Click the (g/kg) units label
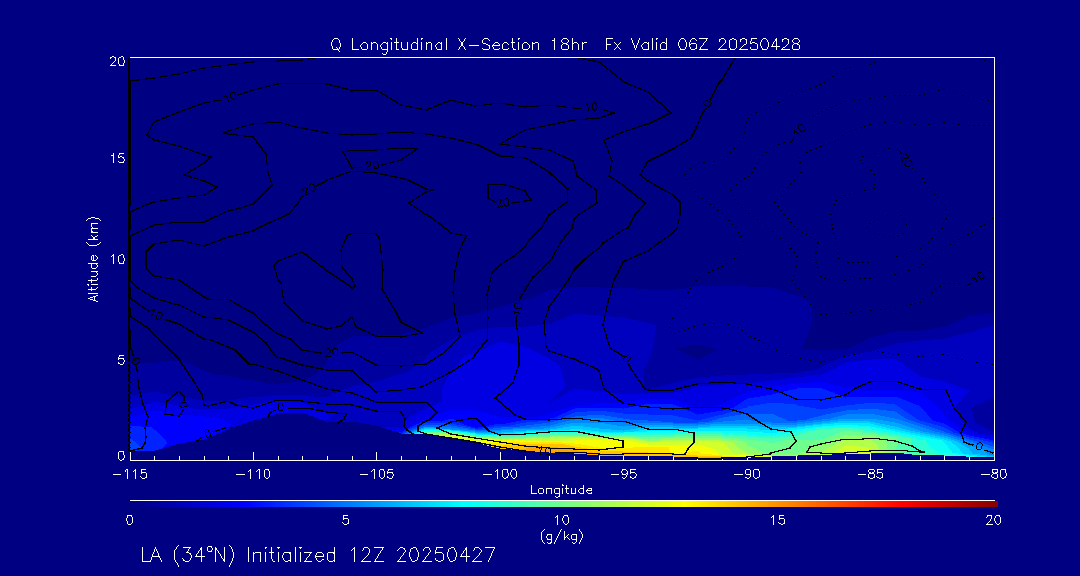Image resolution: width=1080 pixels, height=576 pixels. 562,536
